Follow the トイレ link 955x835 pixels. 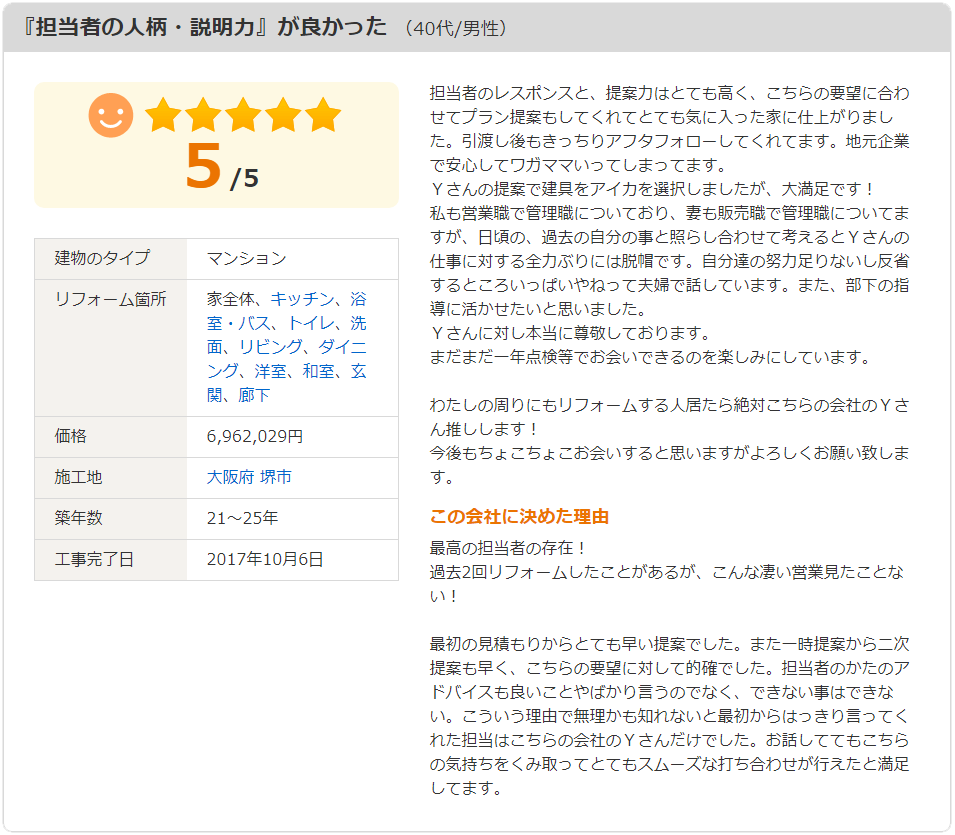point(310,323)
